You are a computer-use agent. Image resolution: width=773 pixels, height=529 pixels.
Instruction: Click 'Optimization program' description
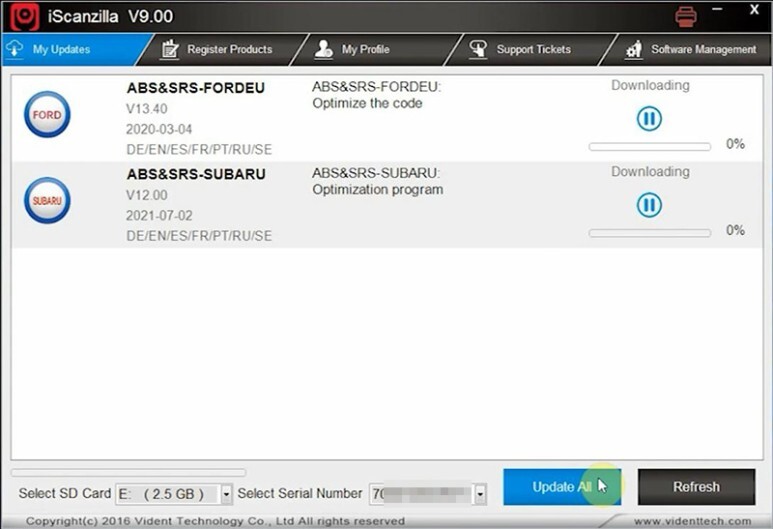coord(378,190)
